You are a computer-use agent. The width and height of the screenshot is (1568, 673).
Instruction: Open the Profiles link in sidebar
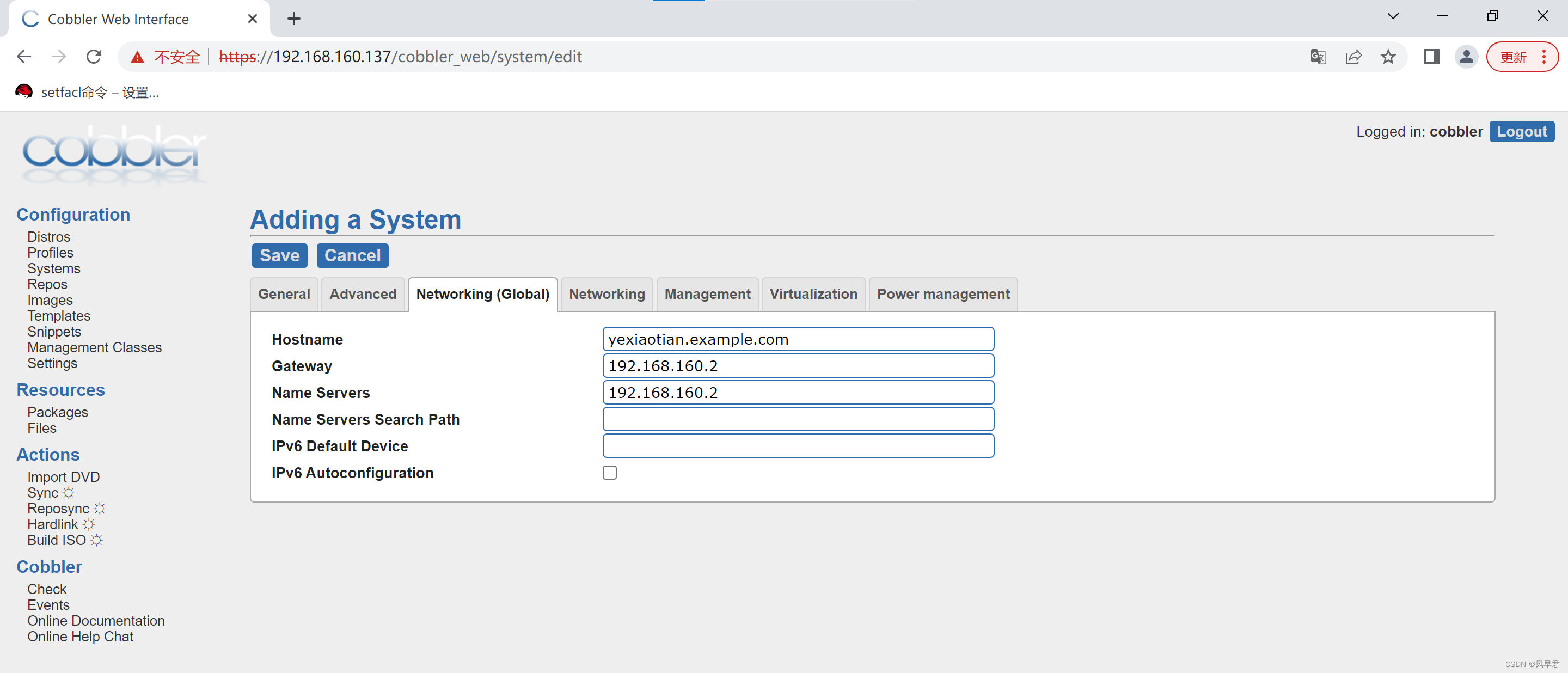point(50,253)
